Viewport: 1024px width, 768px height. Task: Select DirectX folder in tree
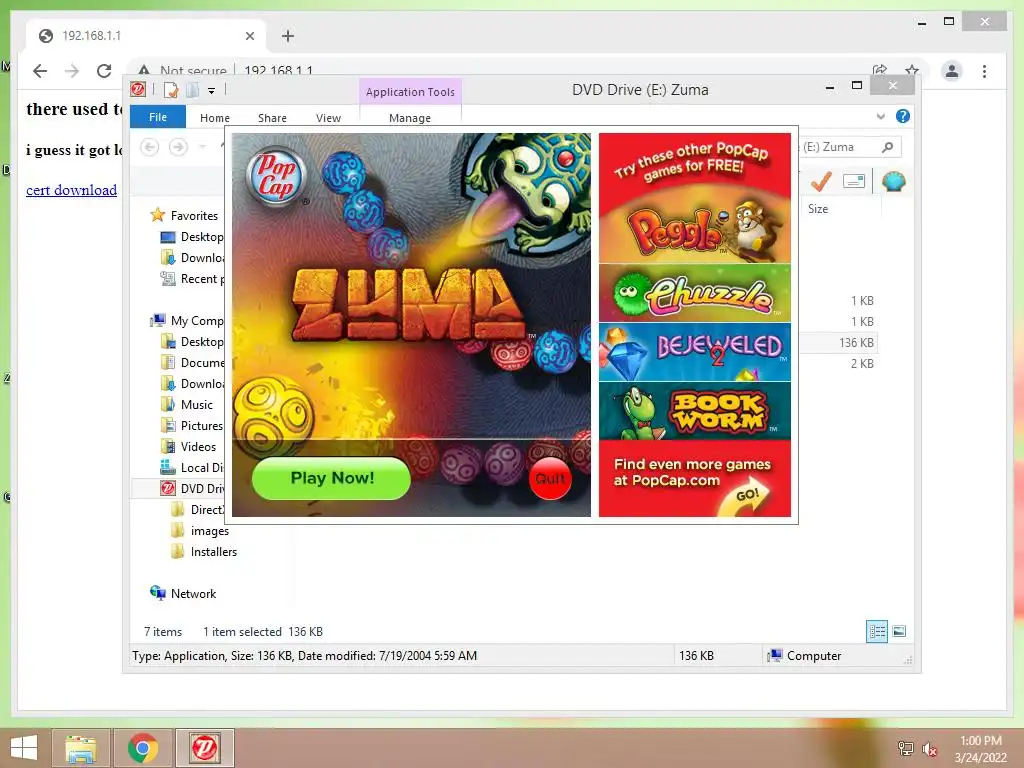point(197,509)
